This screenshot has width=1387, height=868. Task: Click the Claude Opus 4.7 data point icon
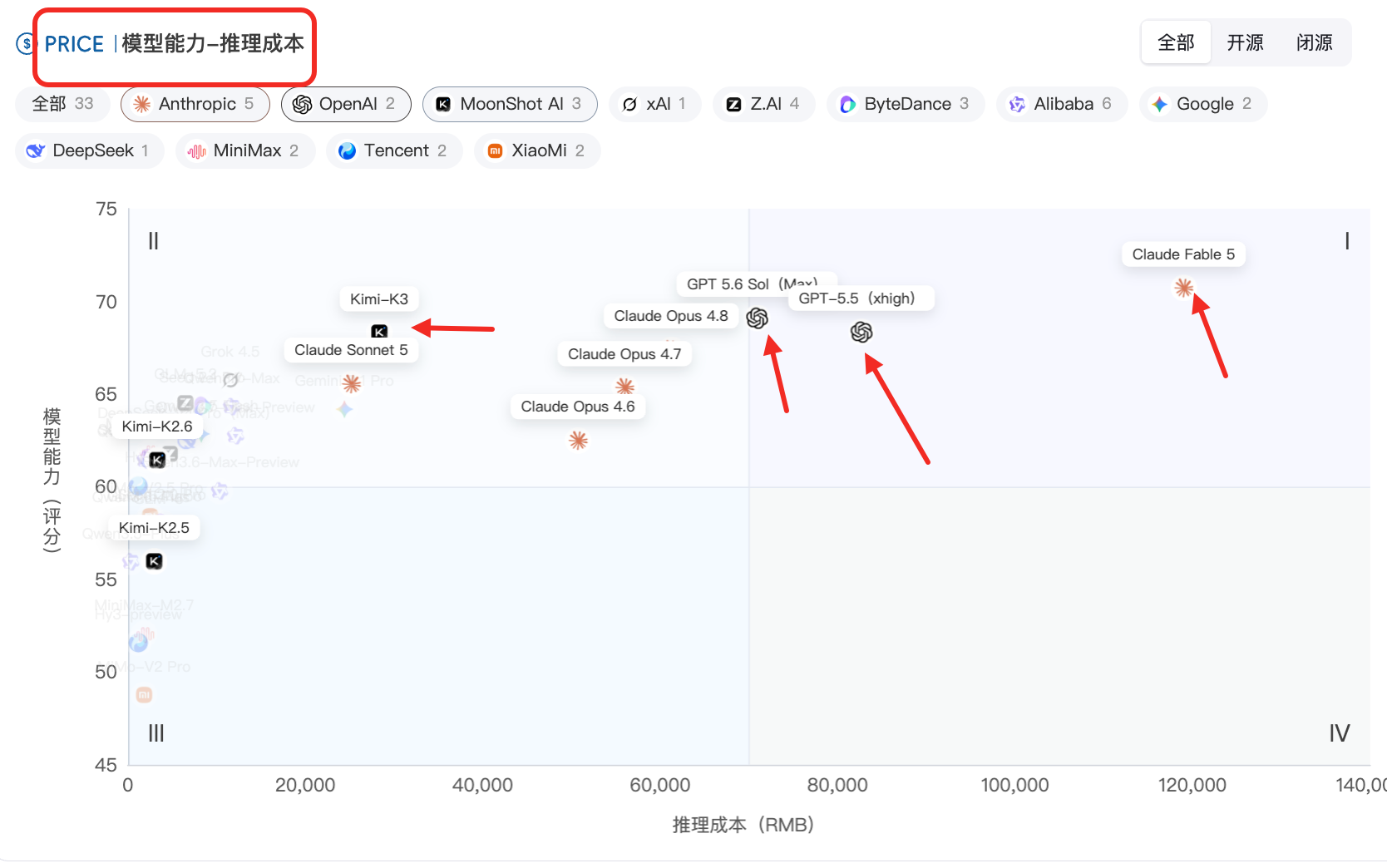624,386
